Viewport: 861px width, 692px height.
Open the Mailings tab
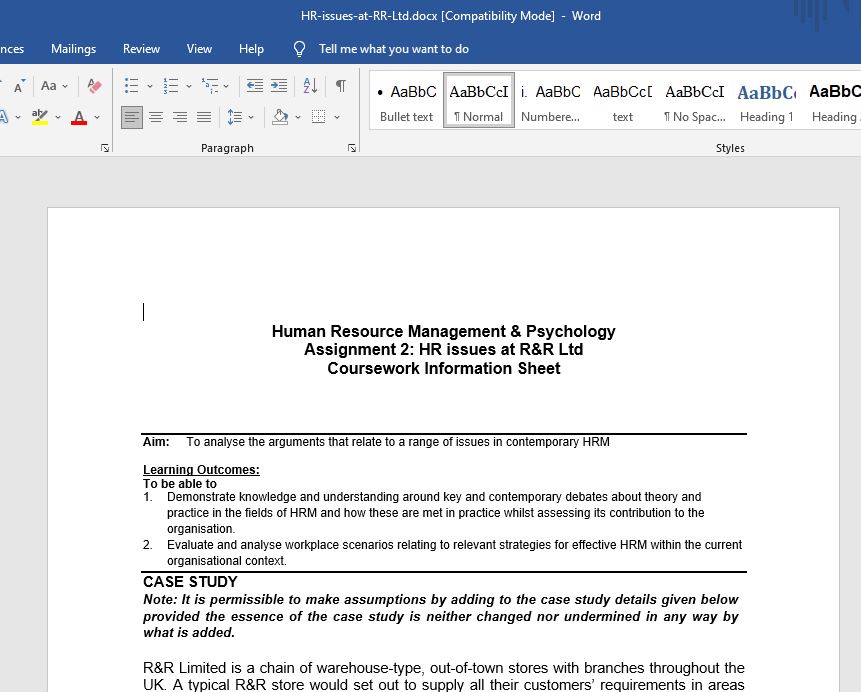coord(74,49)
